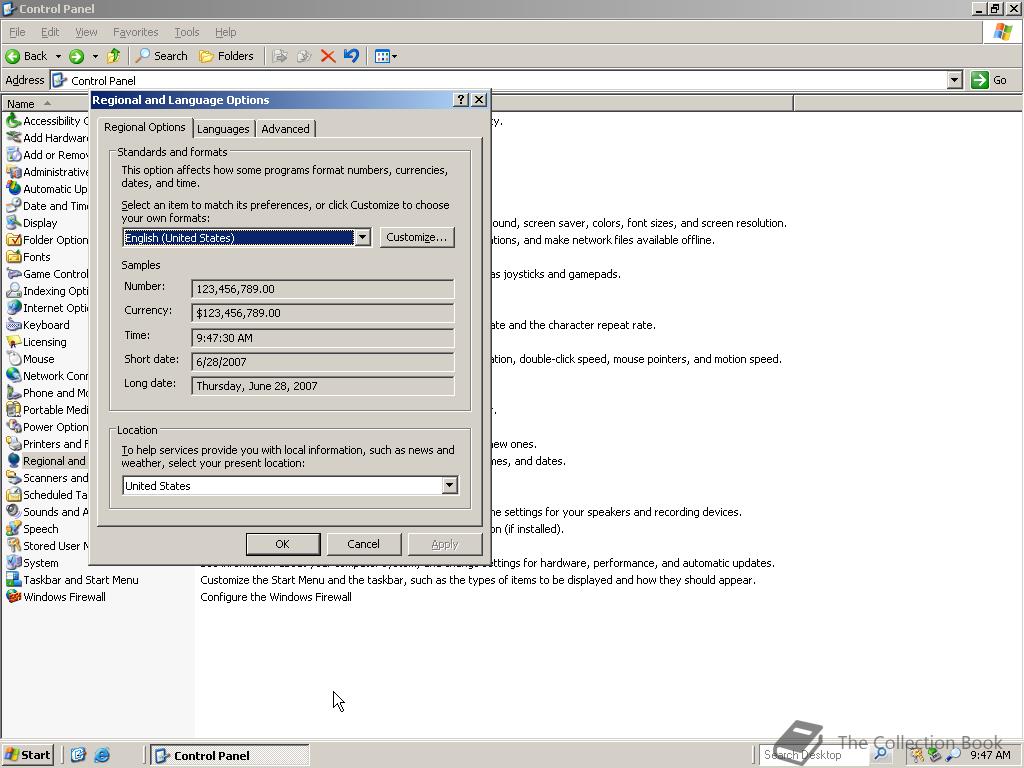
Task: Select the Network Connections icon
Action: 14,376
